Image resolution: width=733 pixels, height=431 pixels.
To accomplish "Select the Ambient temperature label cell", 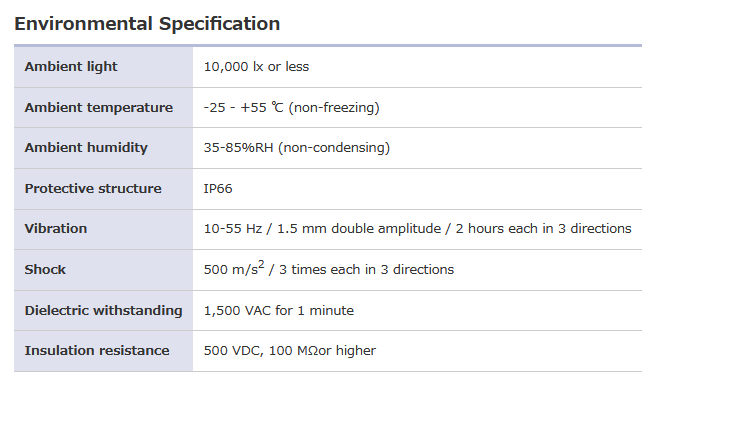I will click(98, 108).
